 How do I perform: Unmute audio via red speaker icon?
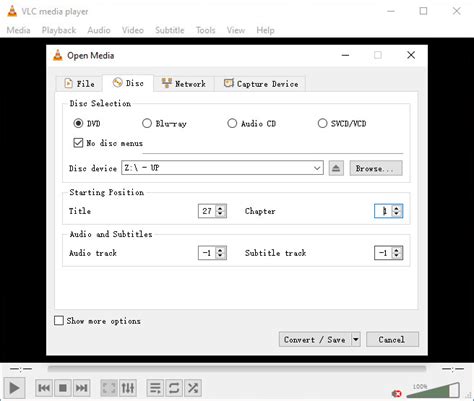click(x=397, y=394)
